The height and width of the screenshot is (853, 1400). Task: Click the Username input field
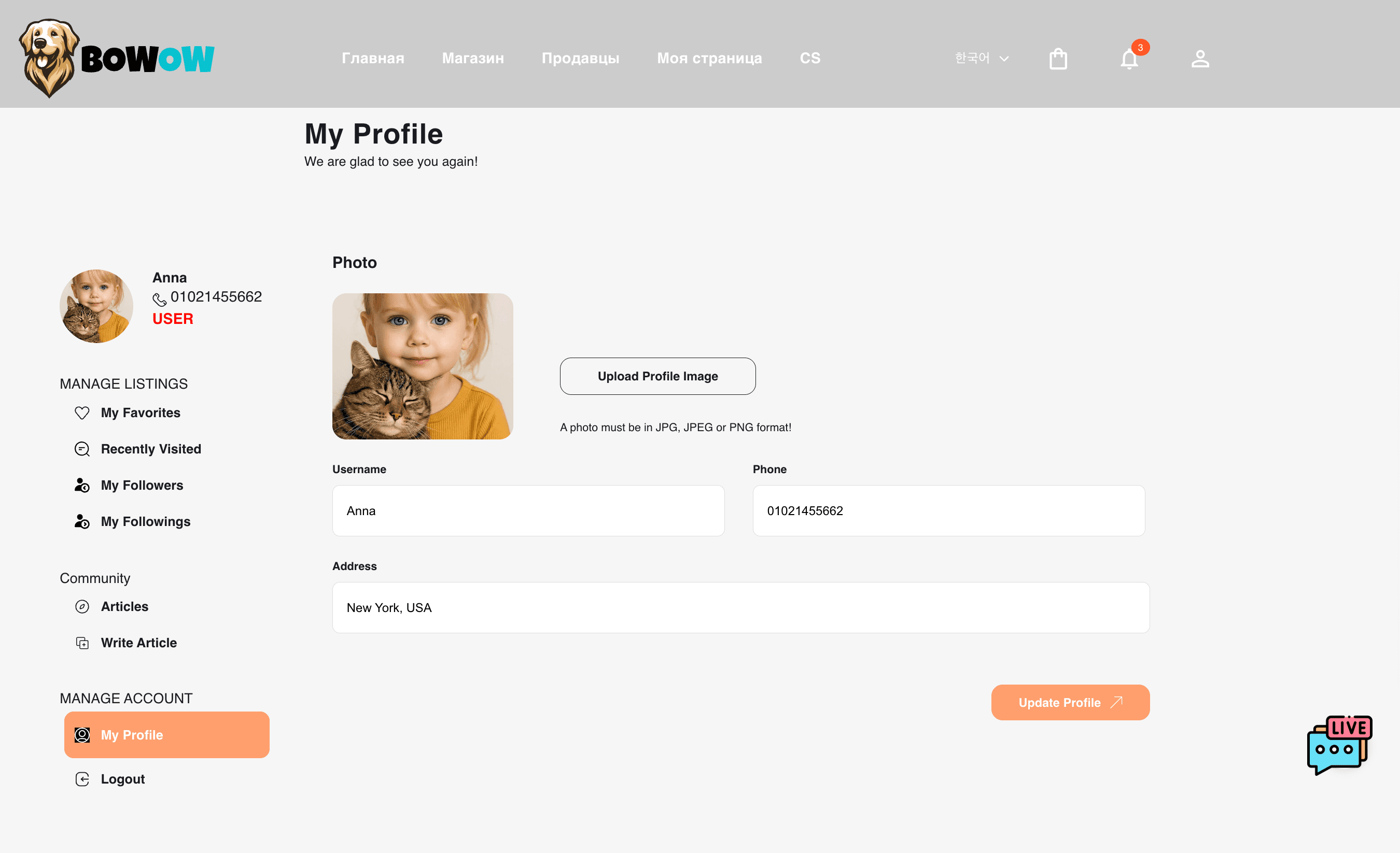click(x=528, y=510)
